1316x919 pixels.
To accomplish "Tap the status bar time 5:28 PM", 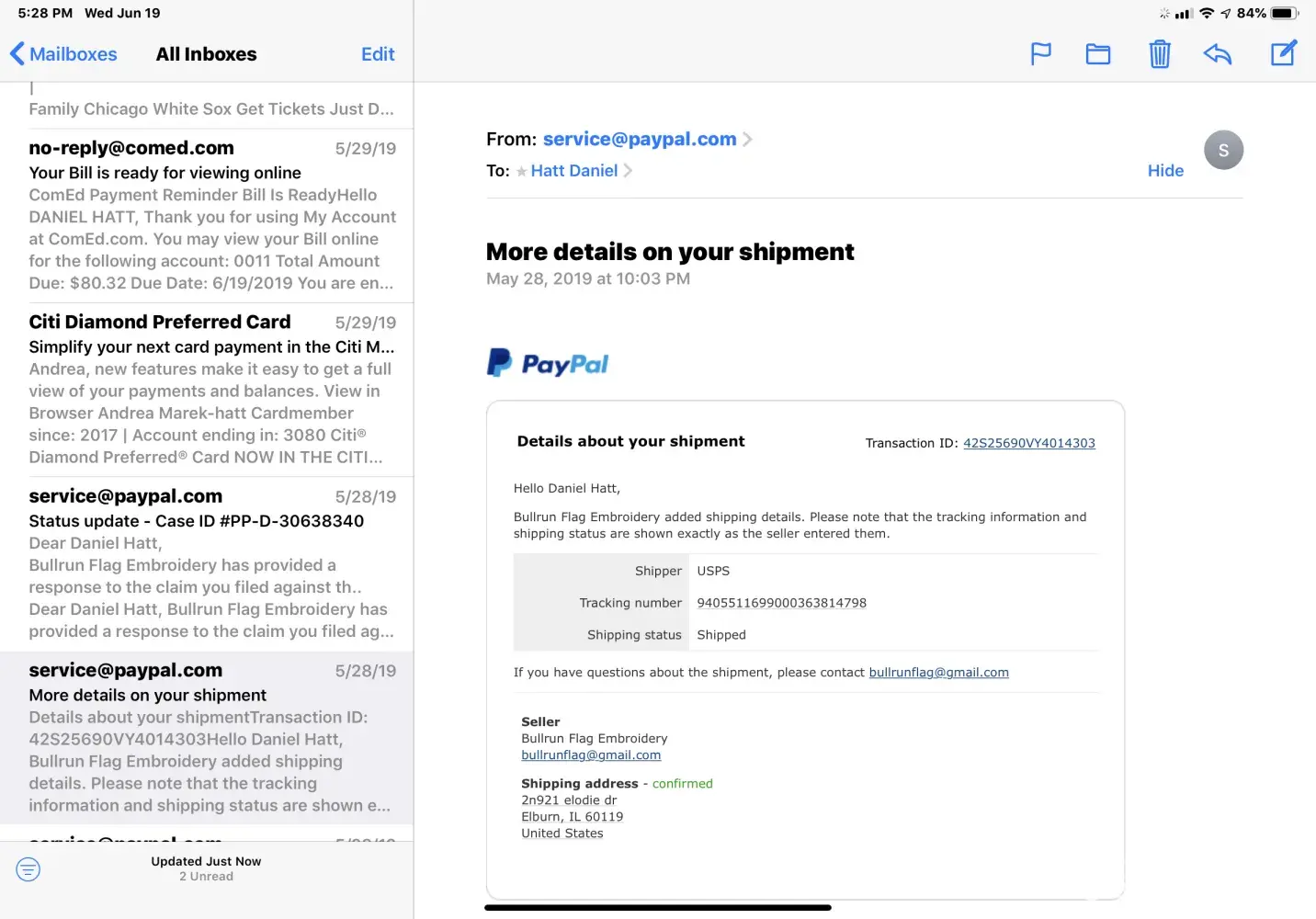I will tap(45, 13).
